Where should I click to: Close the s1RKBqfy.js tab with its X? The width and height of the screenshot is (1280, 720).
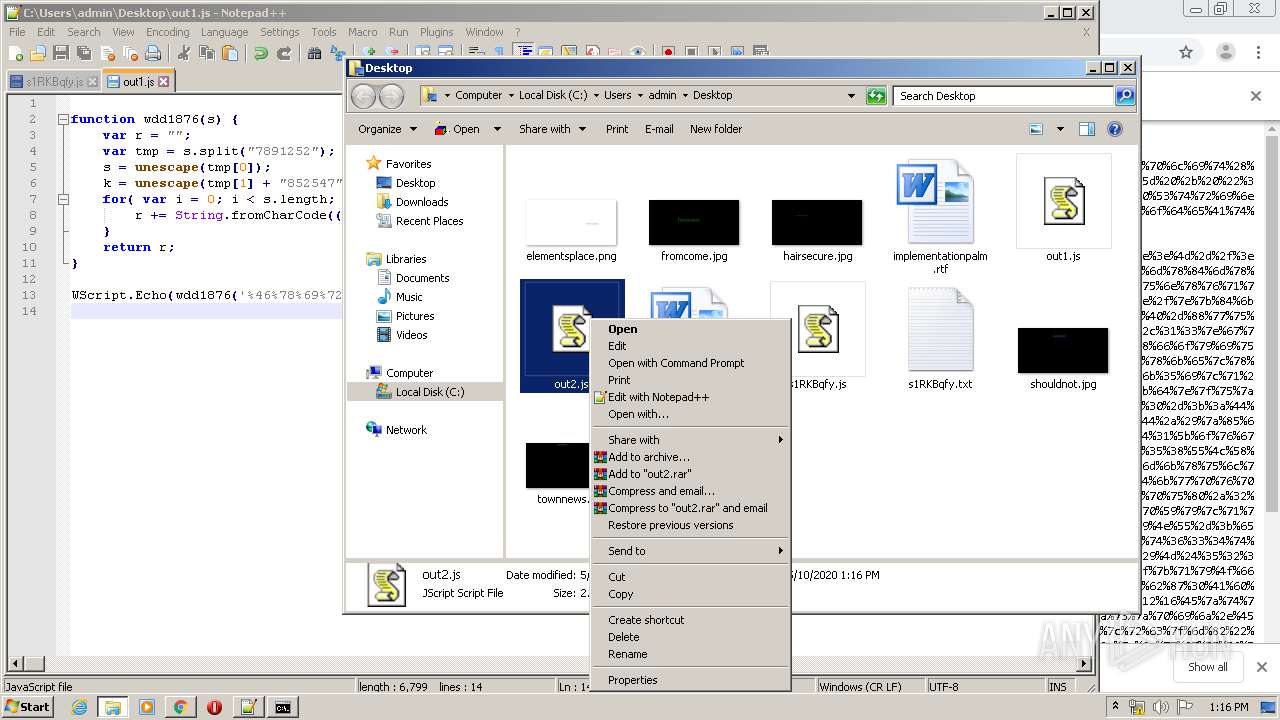pyautogui.click(x=92, y=82)
